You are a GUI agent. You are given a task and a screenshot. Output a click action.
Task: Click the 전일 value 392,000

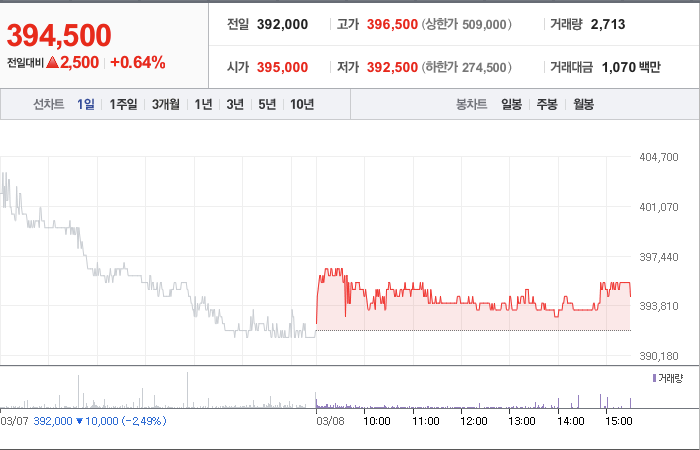[283, 24]
